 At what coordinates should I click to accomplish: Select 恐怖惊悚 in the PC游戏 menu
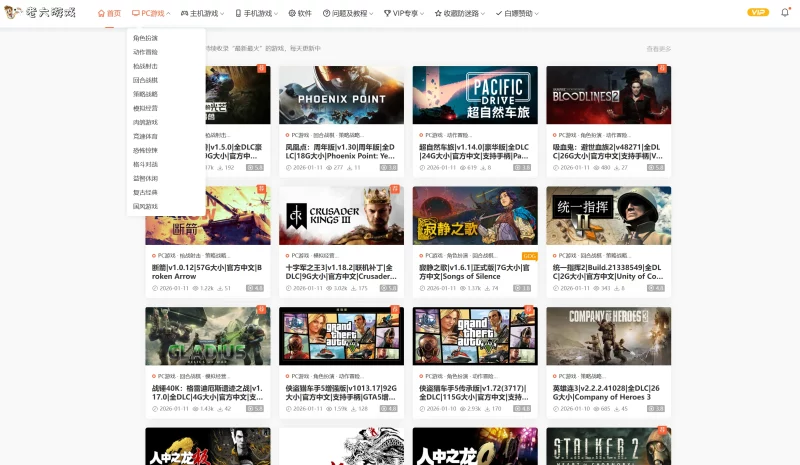click(145, 150)
